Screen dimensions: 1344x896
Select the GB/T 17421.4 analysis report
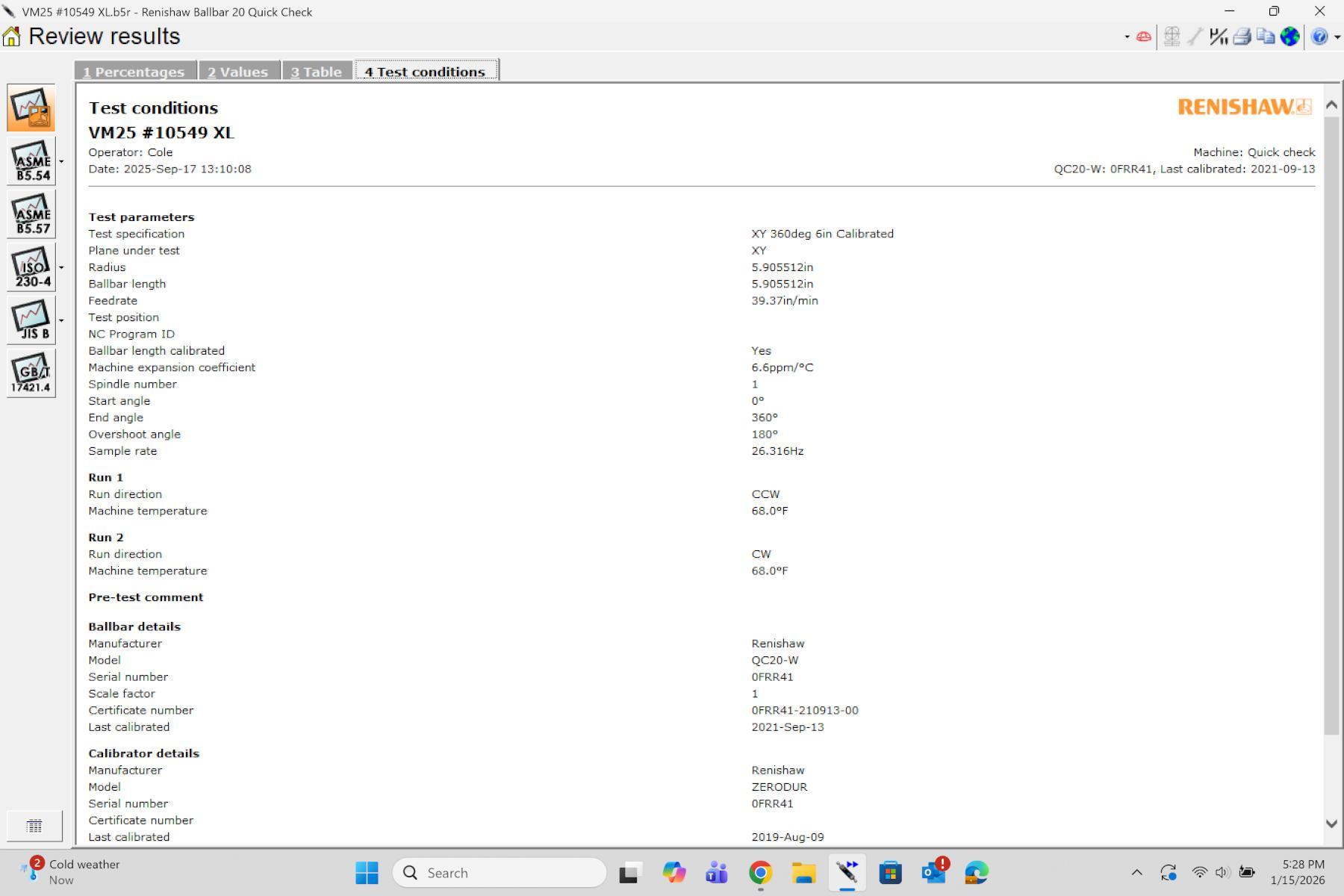tap(31, 373)
